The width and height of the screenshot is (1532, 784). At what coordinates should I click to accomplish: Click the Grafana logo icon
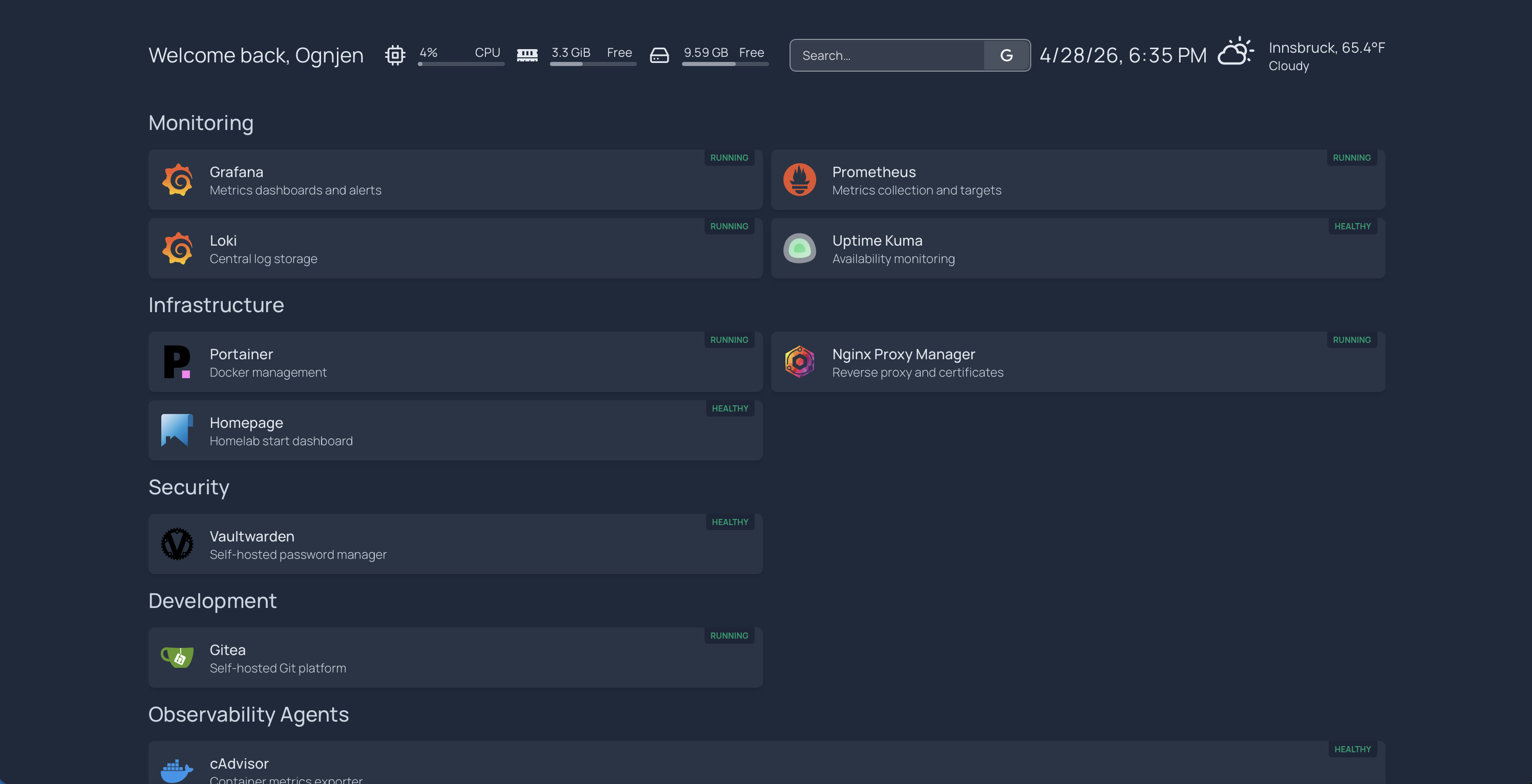(x=177, y=180)
